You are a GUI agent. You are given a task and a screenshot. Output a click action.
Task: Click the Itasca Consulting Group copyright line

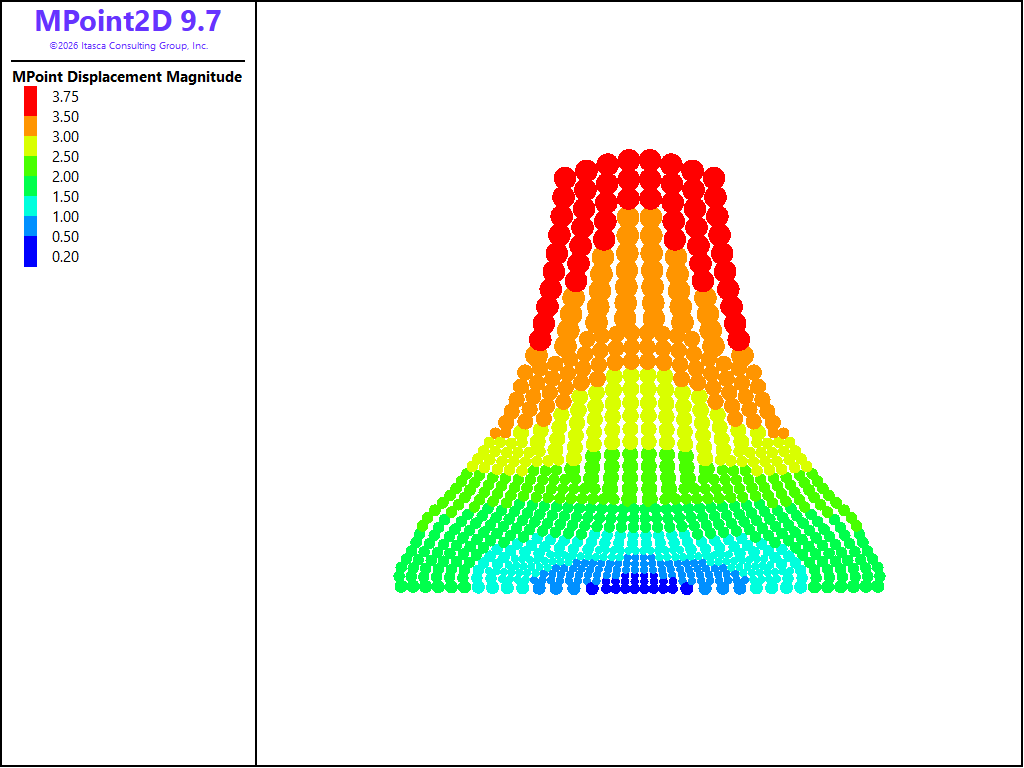[129, 46]
